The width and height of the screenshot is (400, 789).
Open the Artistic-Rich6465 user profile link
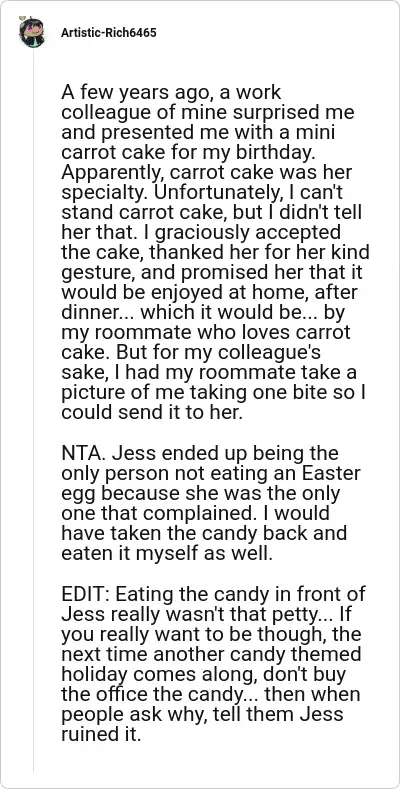pos(109,33)
